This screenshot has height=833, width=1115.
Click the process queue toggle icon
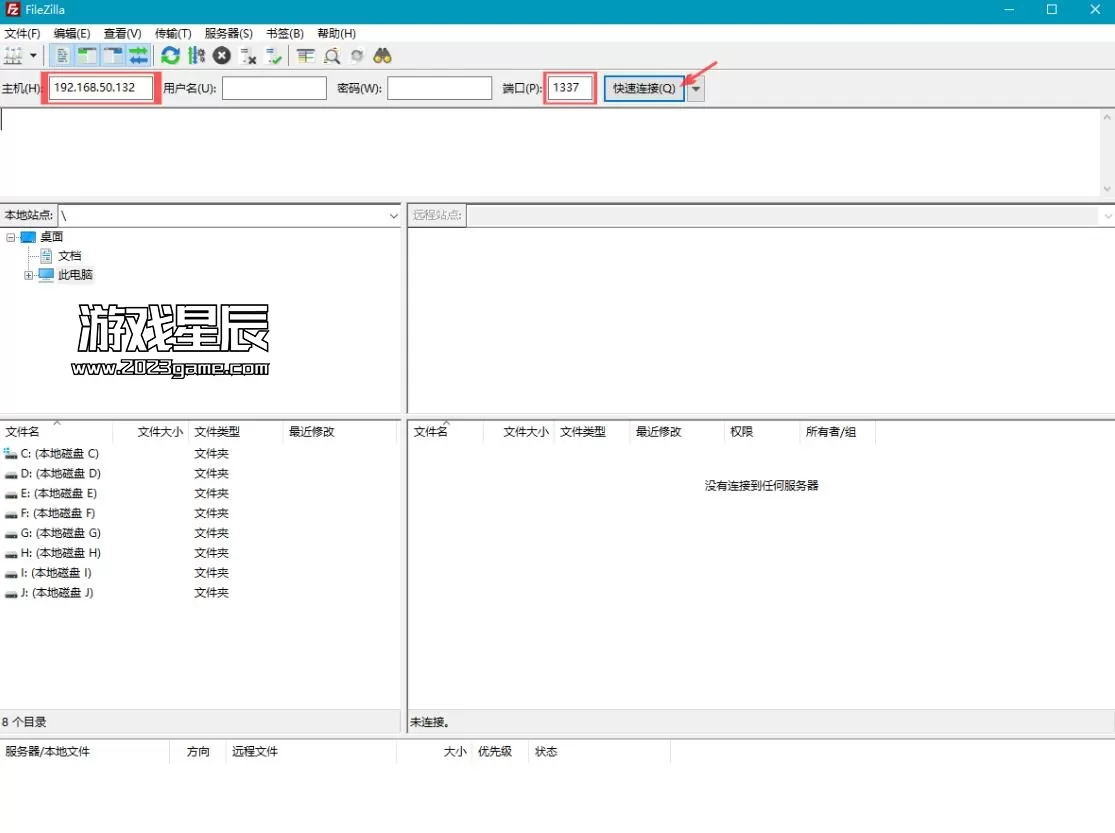point(196,56)
